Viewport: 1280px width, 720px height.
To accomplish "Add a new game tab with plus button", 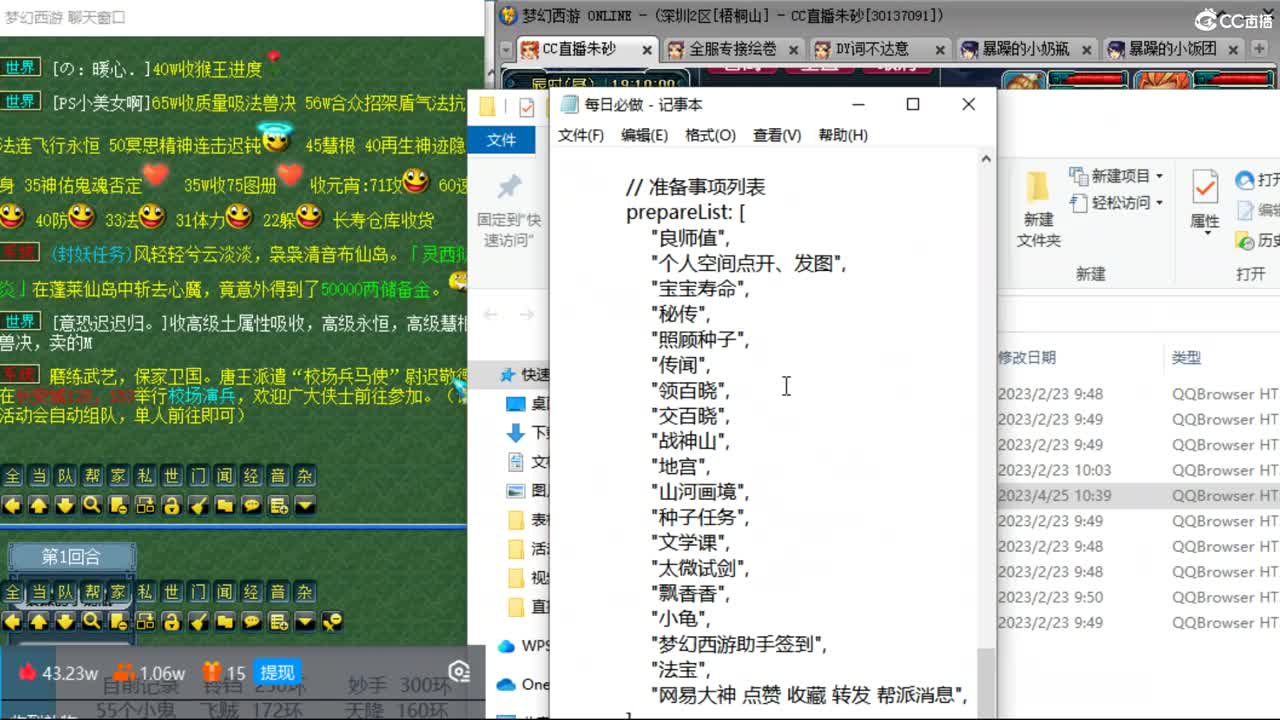I will pos(1260,48).
